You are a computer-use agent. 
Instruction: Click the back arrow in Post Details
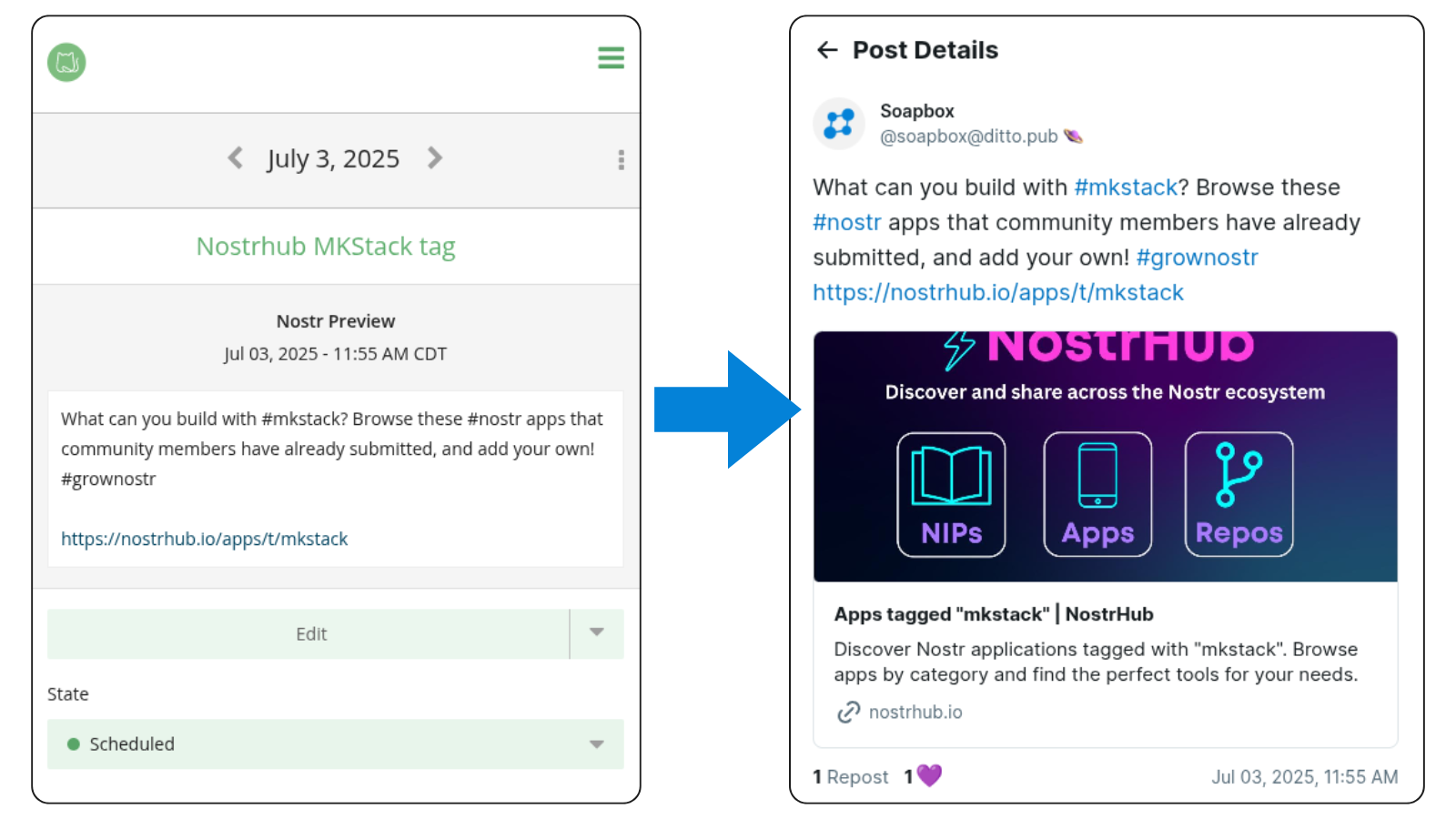click(x=827, y=50)
